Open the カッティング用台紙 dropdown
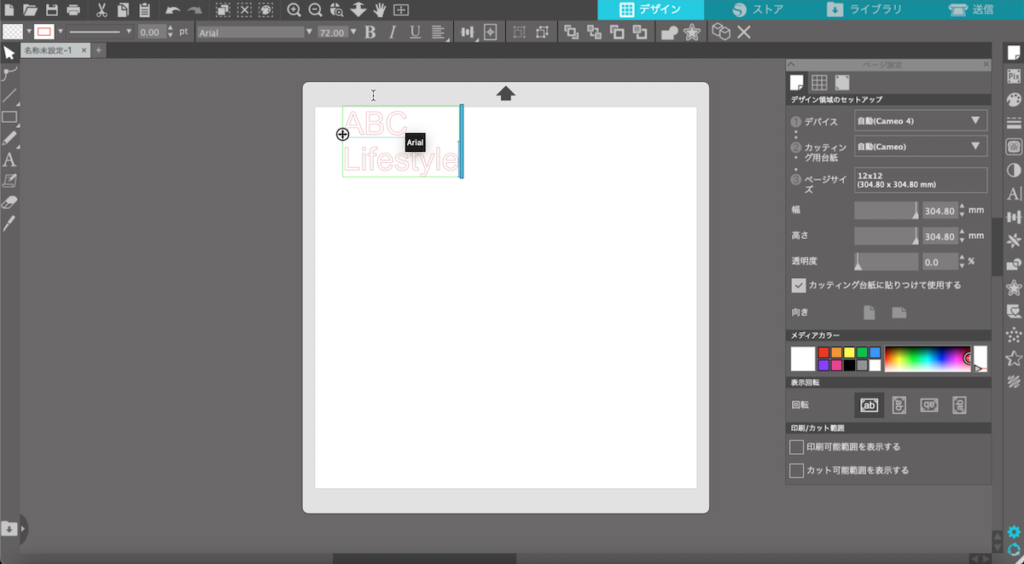This screenshot has height=564, width=1024. tap(920, 147)
